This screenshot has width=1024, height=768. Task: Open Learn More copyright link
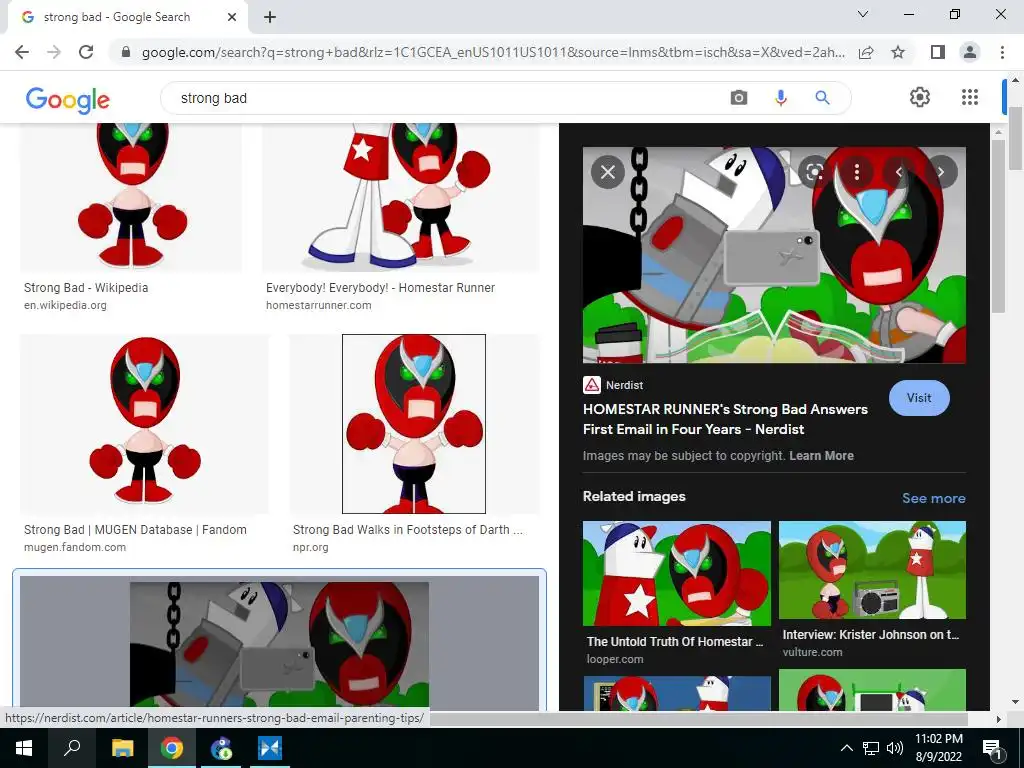pos(821,456)
